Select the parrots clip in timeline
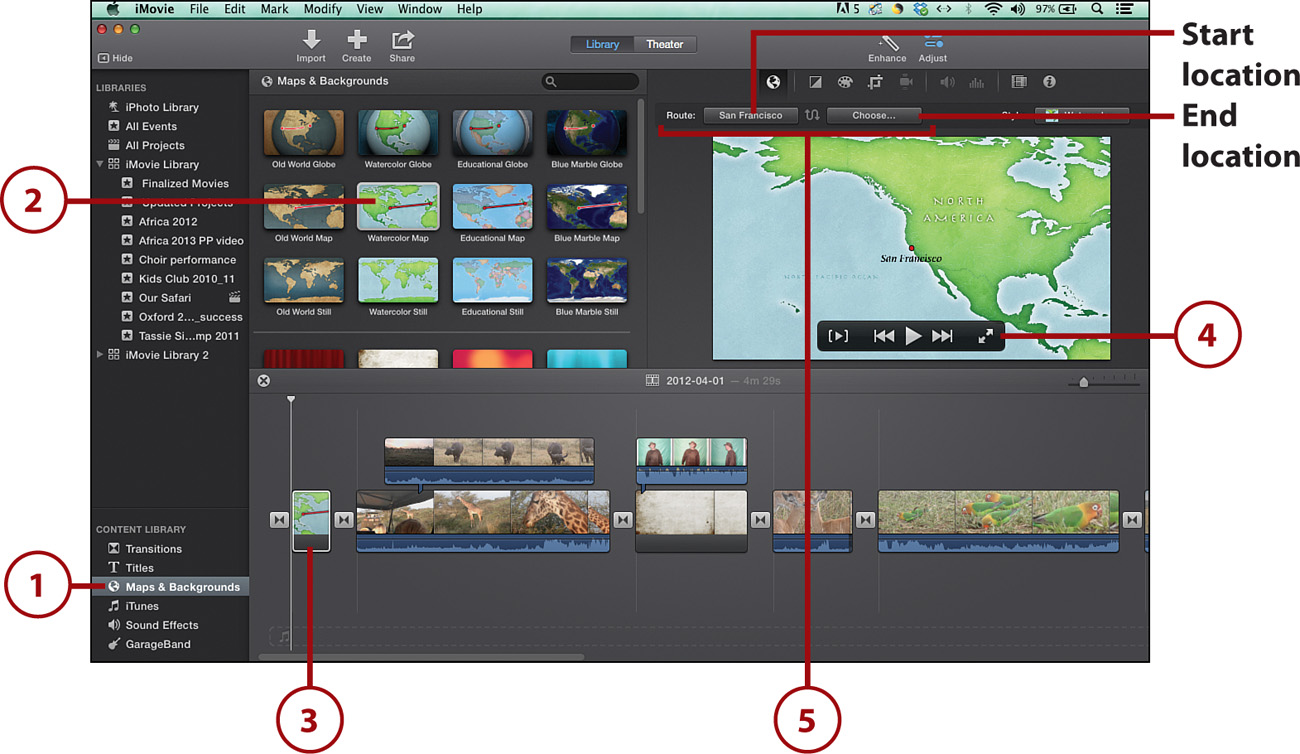 (x=998, y=520)
